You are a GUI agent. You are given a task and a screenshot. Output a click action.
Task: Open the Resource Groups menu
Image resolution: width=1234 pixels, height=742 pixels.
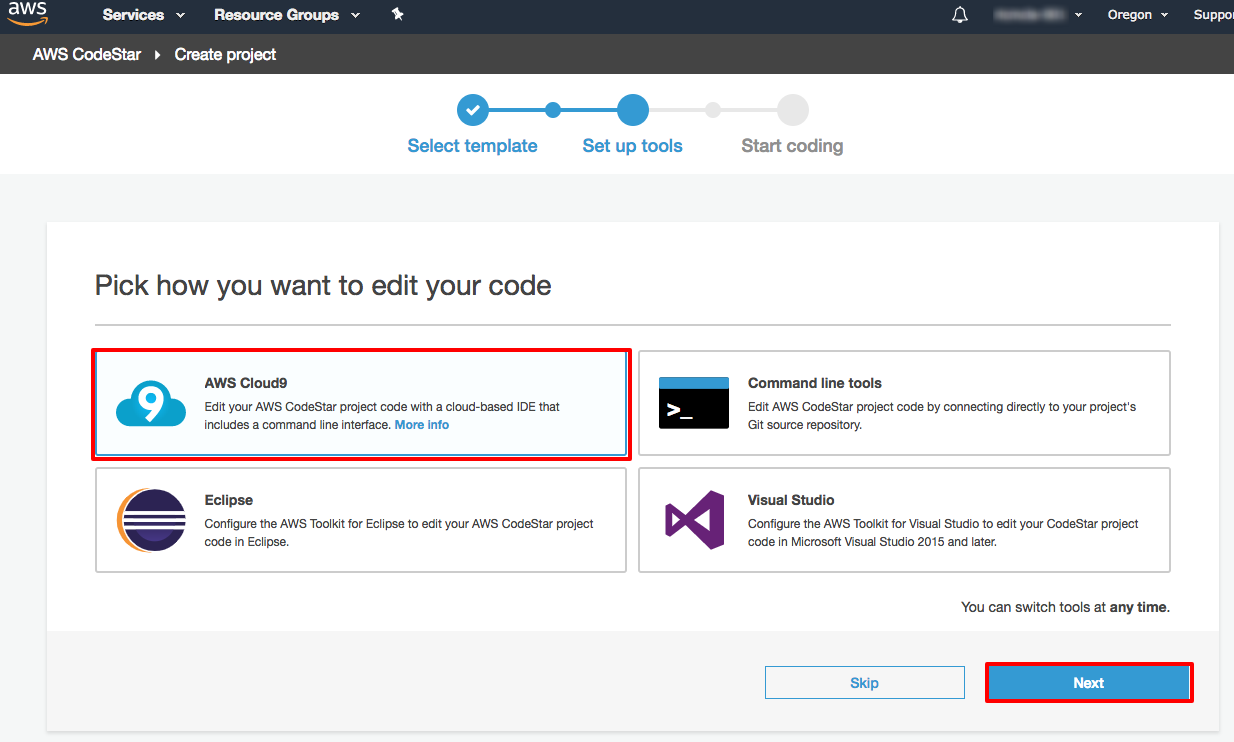click(x=287, y=15)
